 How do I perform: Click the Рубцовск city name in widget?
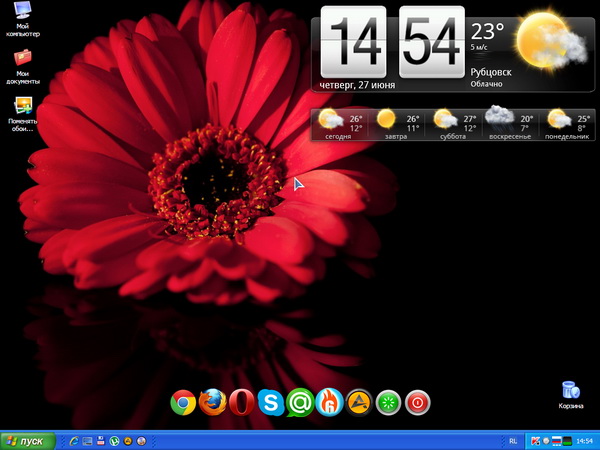pos(489,72)
